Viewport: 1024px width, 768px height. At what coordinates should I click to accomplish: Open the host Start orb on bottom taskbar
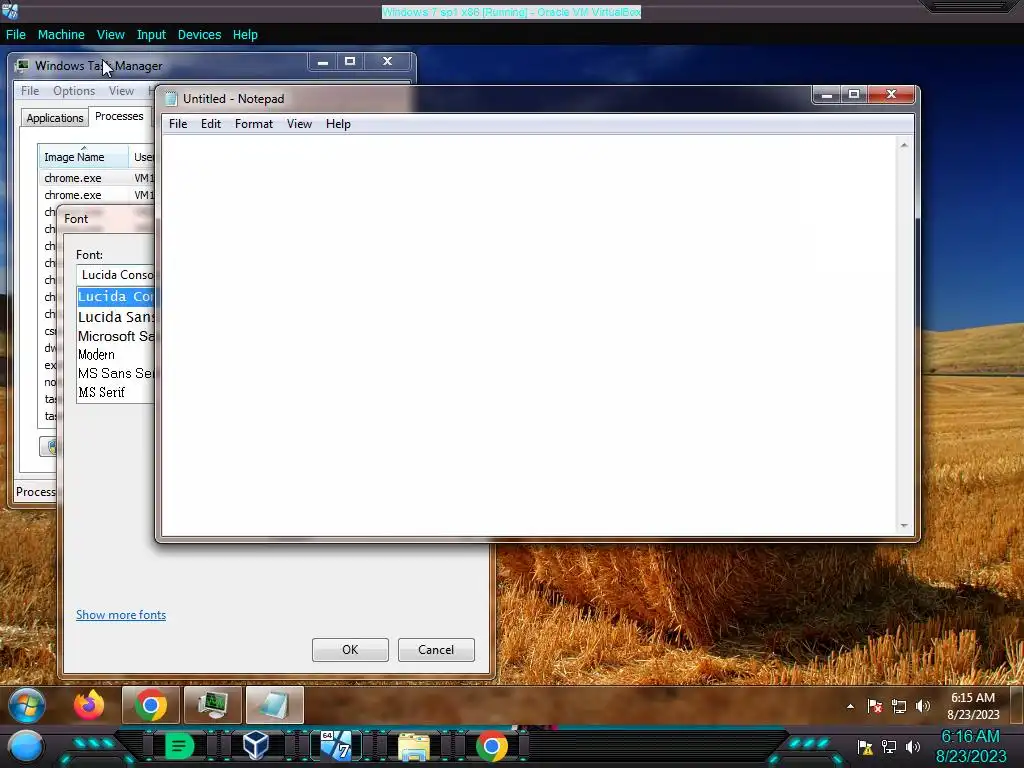26,746
